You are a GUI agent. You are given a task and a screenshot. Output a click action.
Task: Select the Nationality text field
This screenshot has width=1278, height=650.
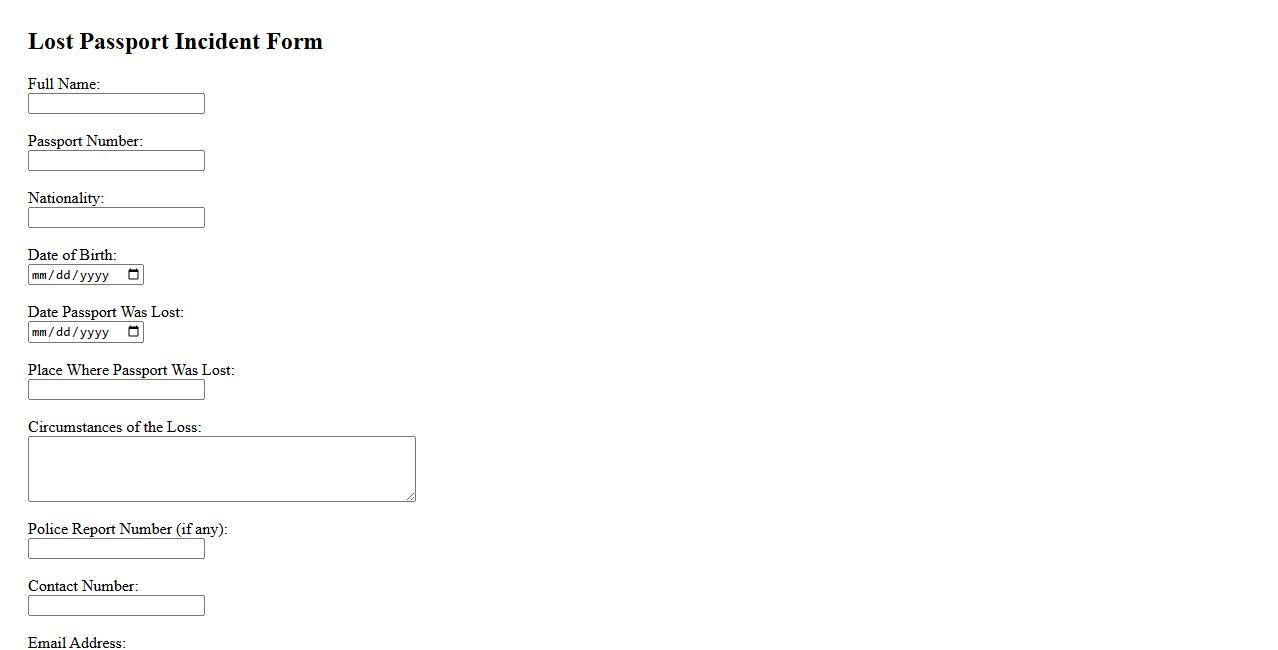116,218
